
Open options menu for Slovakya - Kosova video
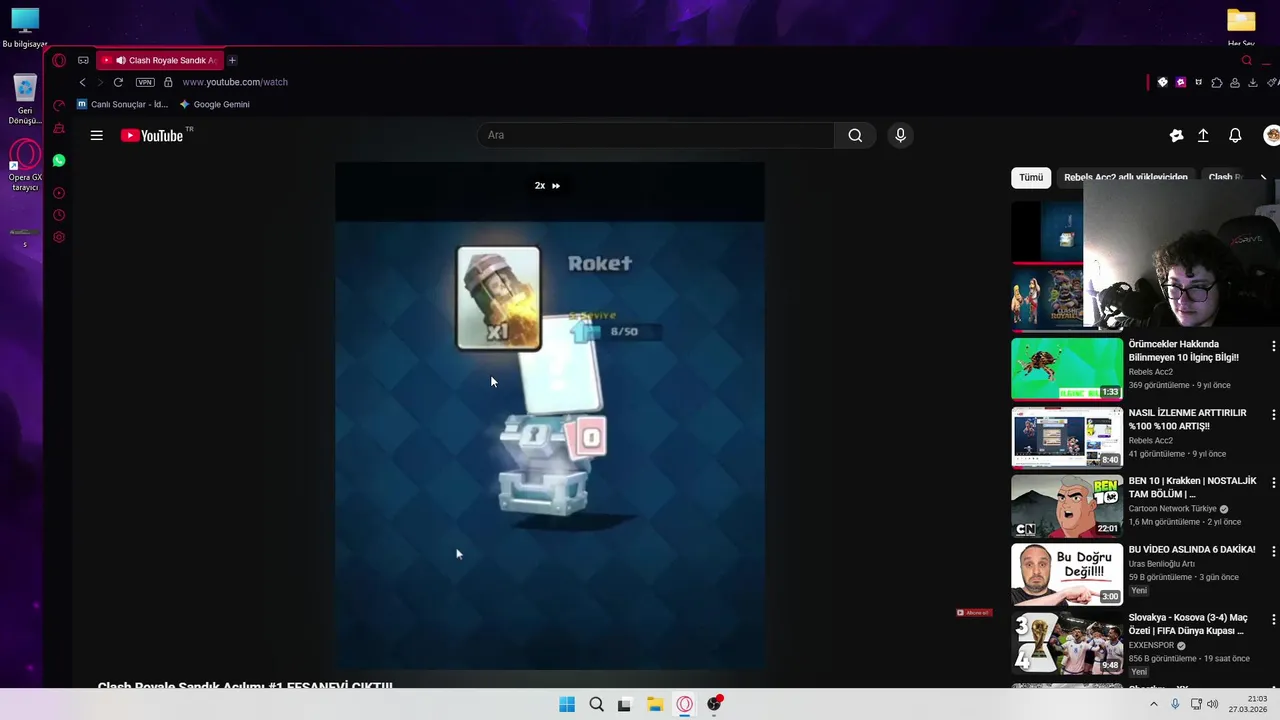click(1273, 620)
